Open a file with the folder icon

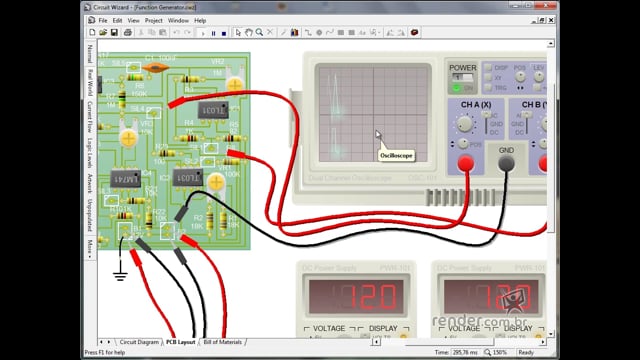tap(103, 33)
